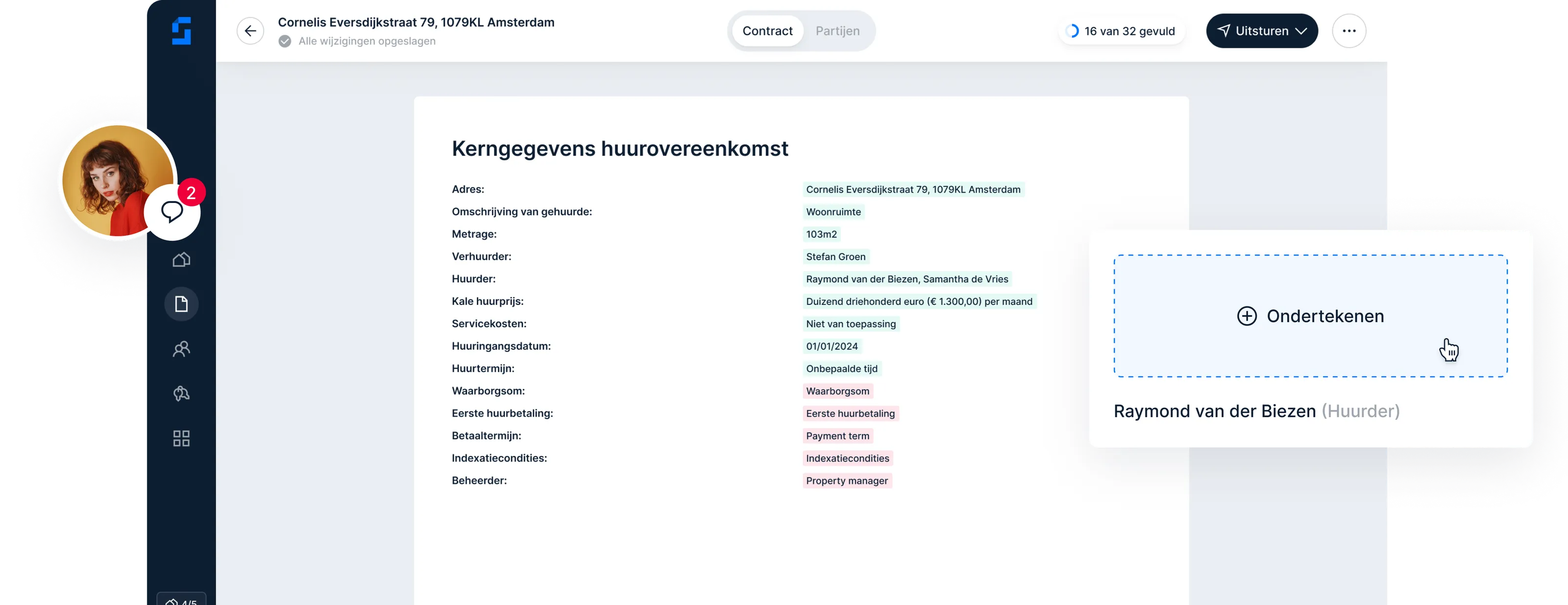Click the back arrow next to the address
This screenshot has width=1568, height=605.
(x=250, y=30)
